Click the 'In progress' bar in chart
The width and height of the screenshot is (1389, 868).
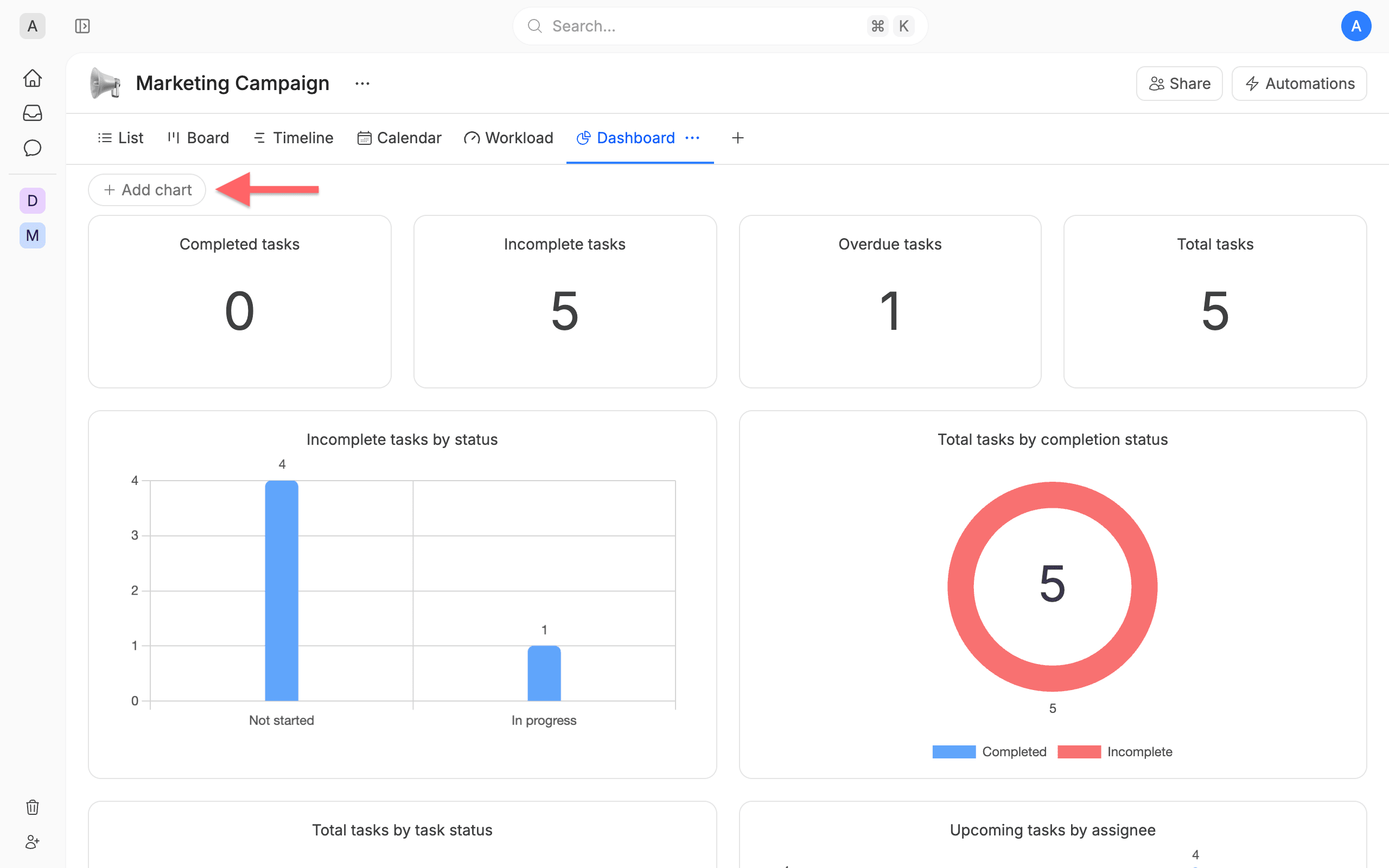[x=544, y=673]
